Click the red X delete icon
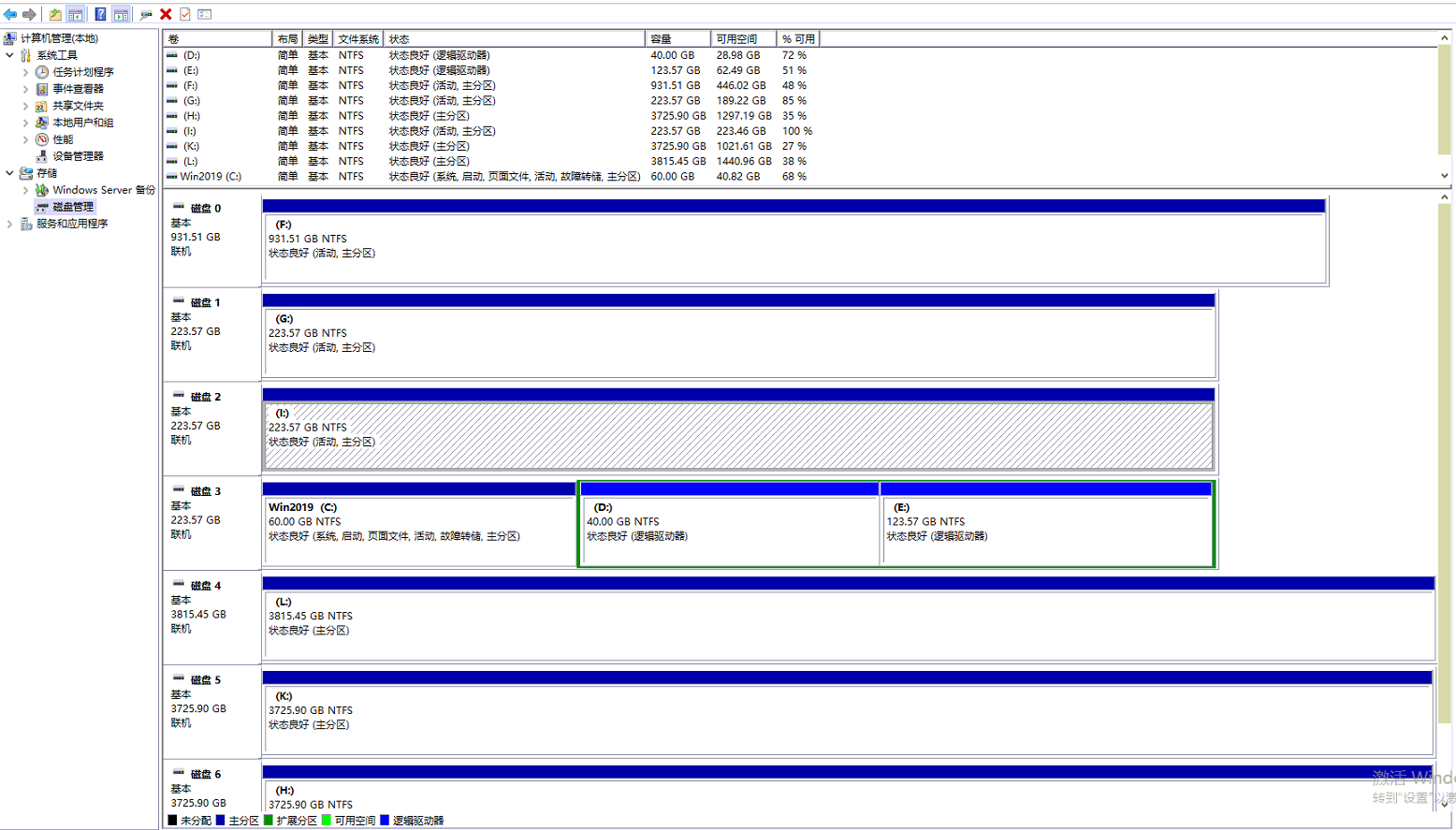Screen dimensions: 1456x830 (x=166, y=14)
